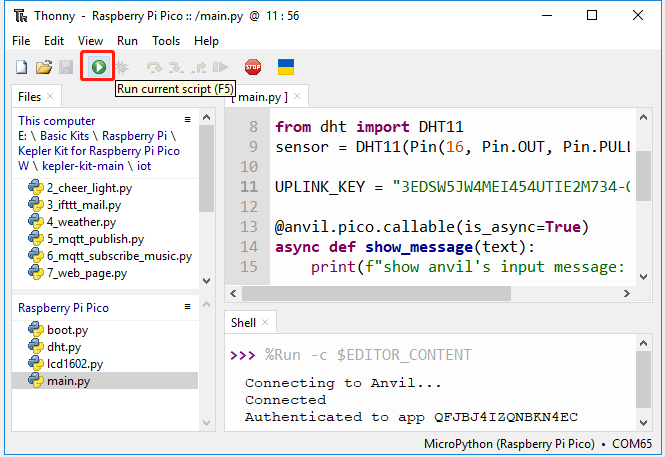Image resolution: width=665 pixels, height=457 pixels.
Task: Click Python icon of 6_mqtt_subscribe_music.py
Action: [36, 255]
